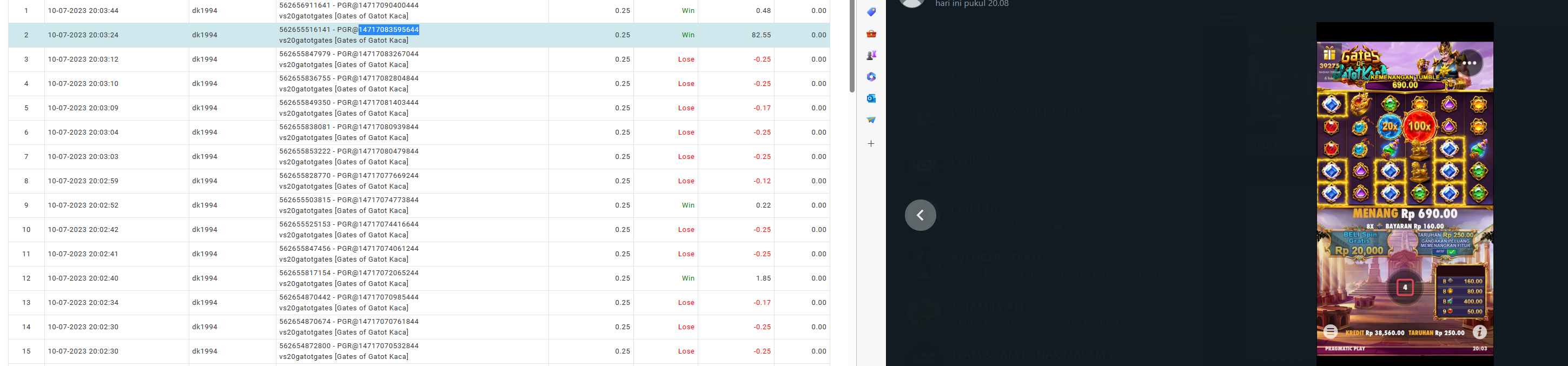Click transaction 562655525153 - PGR@14717074416644
Viewport: 1568px width, 366px height.
(349, 224)
